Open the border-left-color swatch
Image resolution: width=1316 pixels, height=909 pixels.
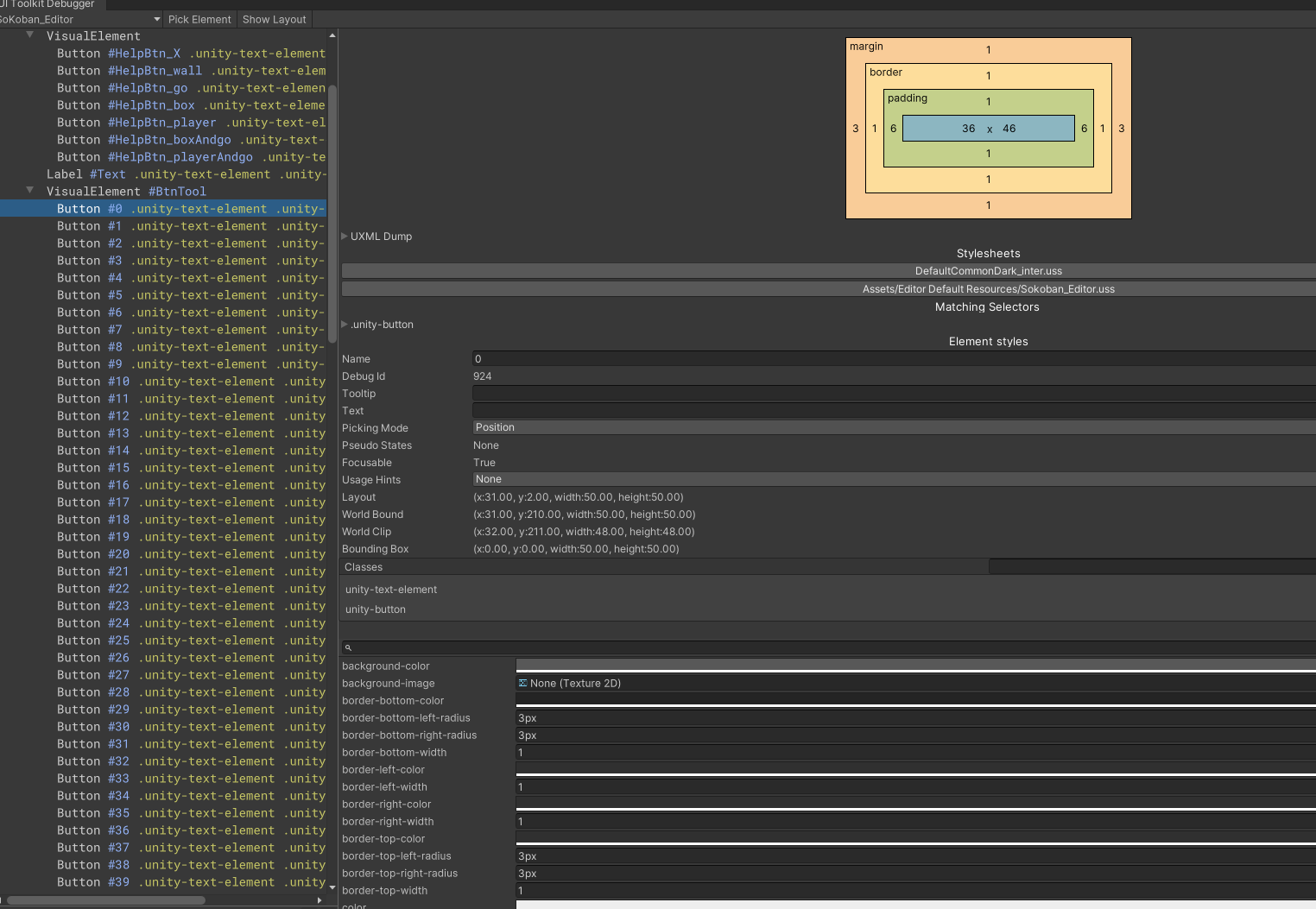pos(916,769)
